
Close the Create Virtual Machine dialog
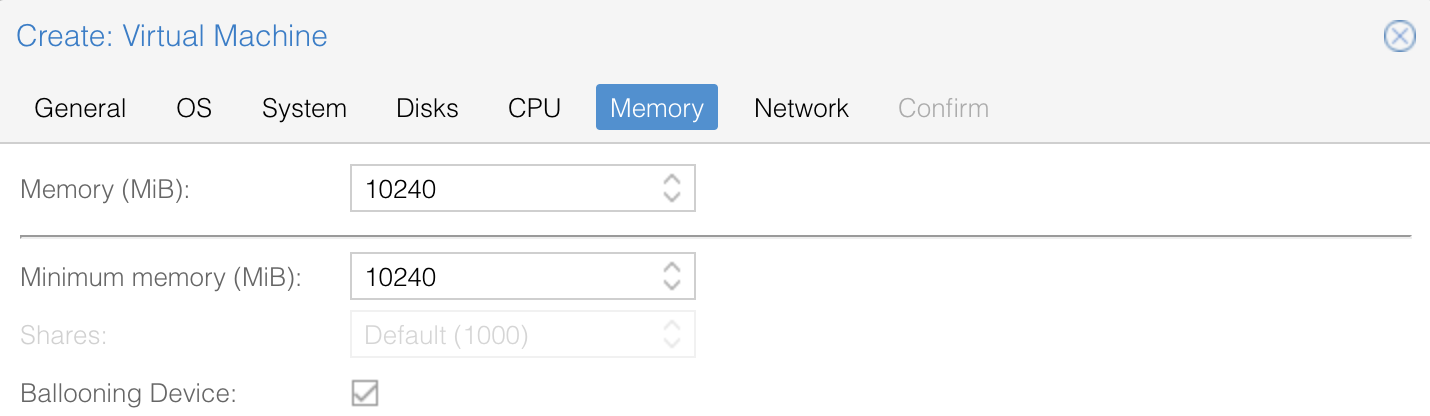point(1398,37)
